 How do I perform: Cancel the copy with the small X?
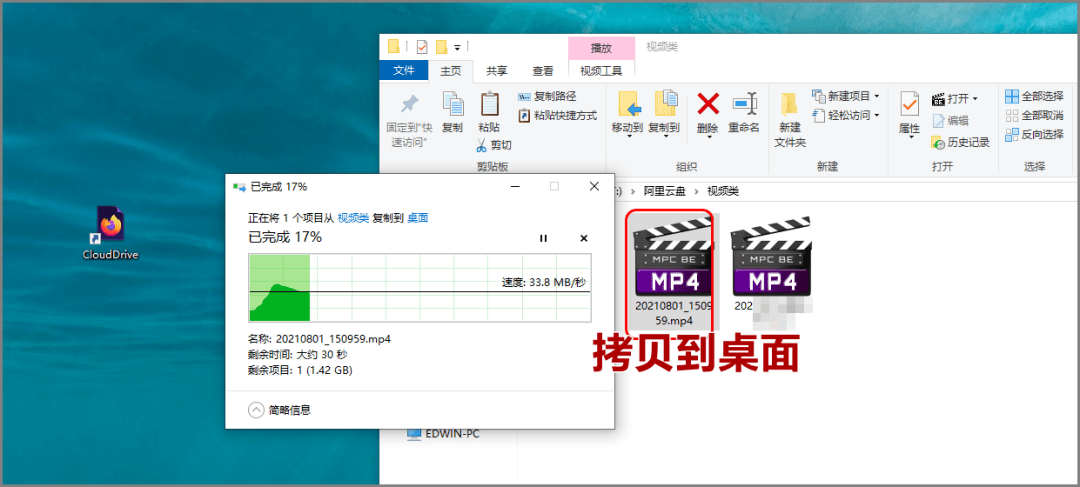(x=583, y=238)
